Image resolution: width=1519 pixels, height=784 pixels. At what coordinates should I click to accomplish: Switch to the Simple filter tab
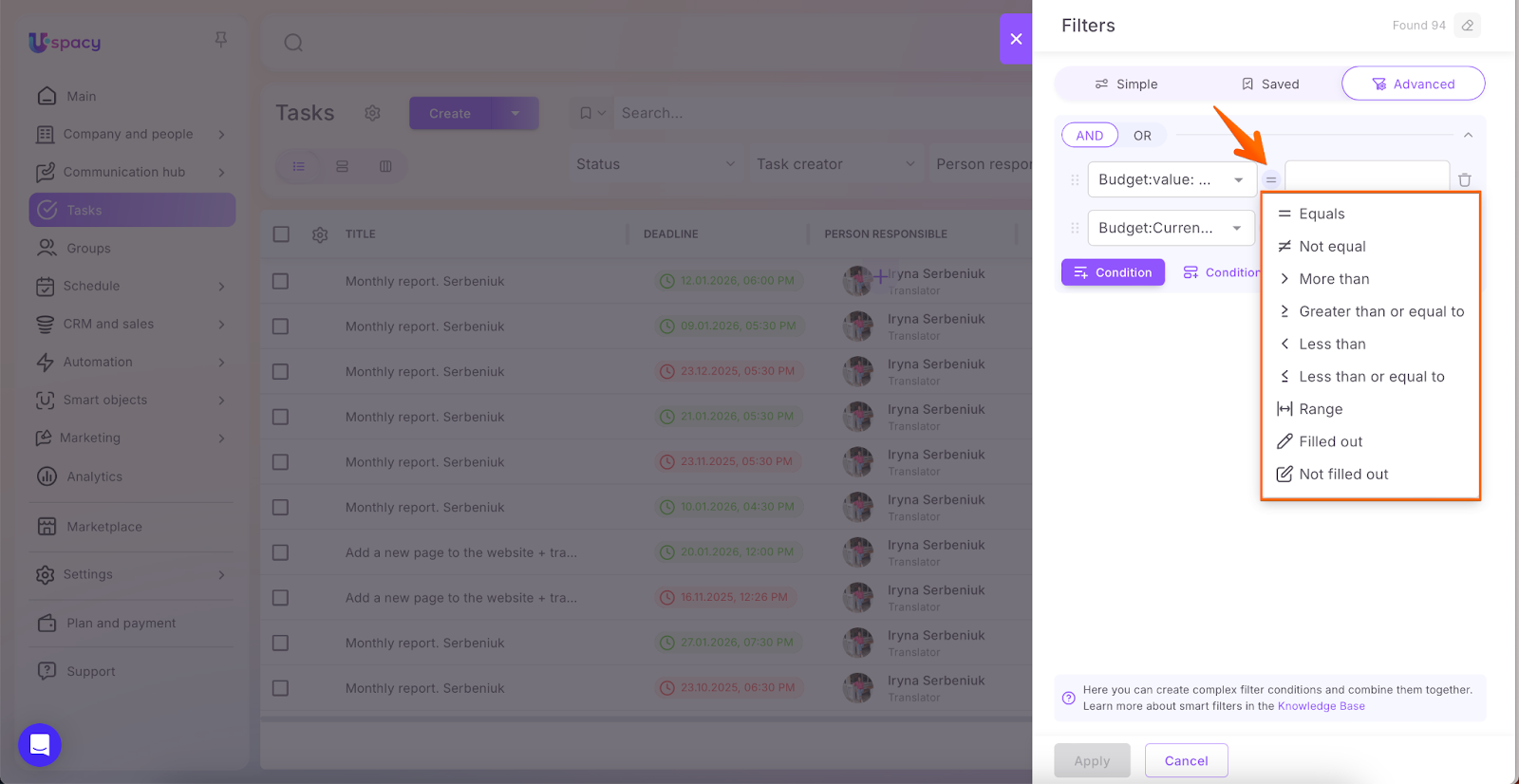coord(1127,84)
